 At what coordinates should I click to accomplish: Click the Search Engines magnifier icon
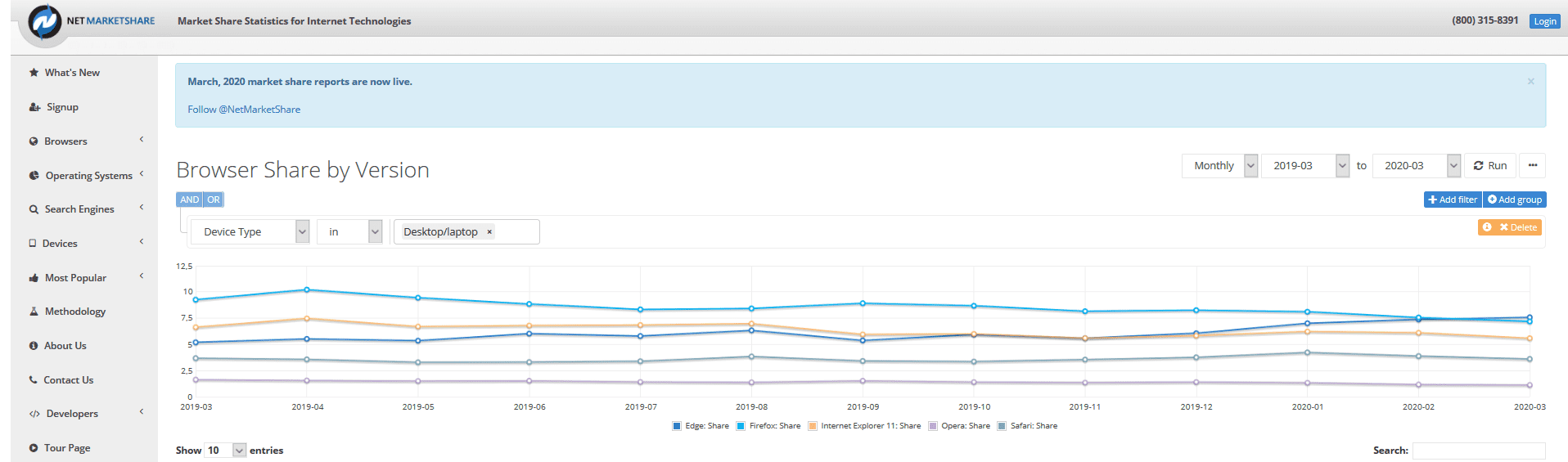[x=34, y=209]
